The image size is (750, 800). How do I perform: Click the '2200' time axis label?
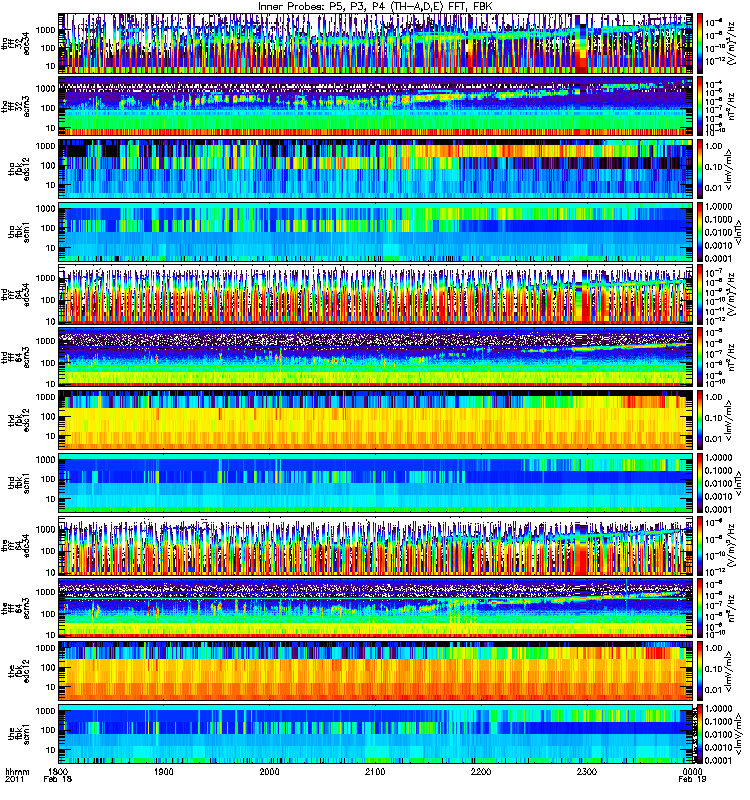[481, 772]
